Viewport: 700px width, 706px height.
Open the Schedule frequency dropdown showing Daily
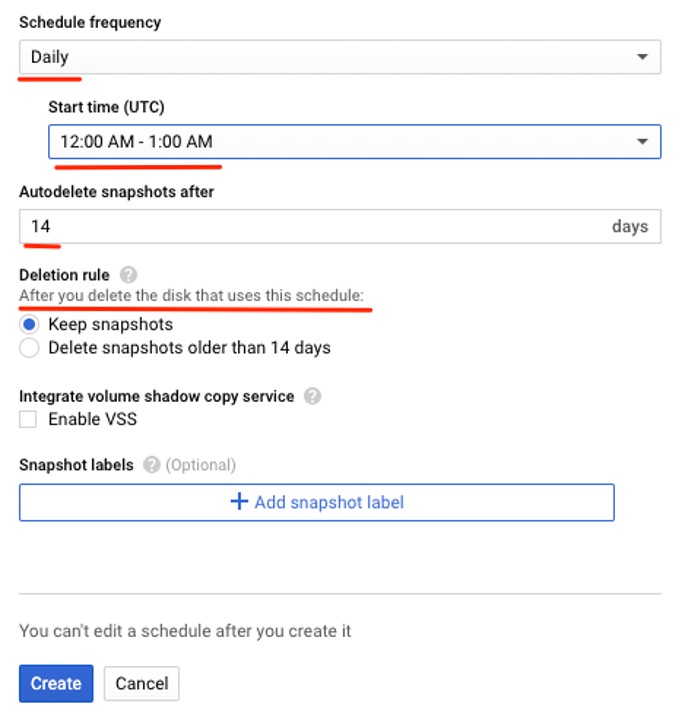(x=330, y=57)
